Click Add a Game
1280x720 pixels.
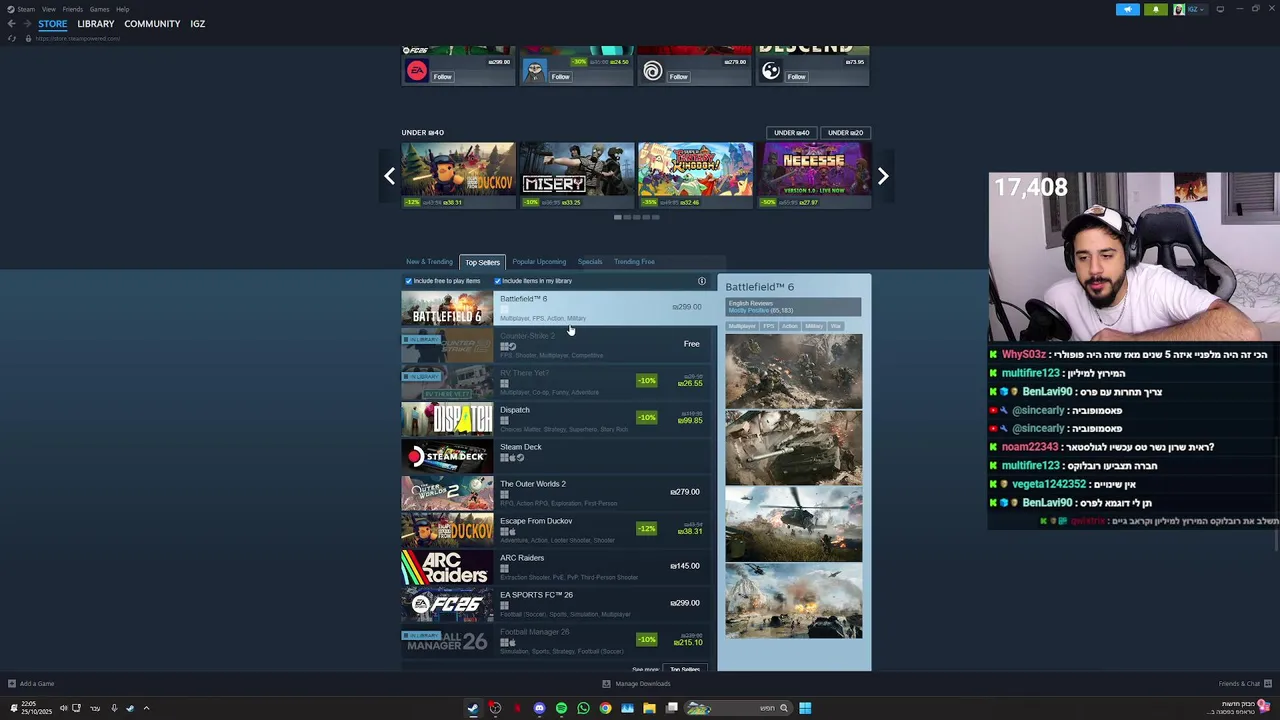point(31,684)
